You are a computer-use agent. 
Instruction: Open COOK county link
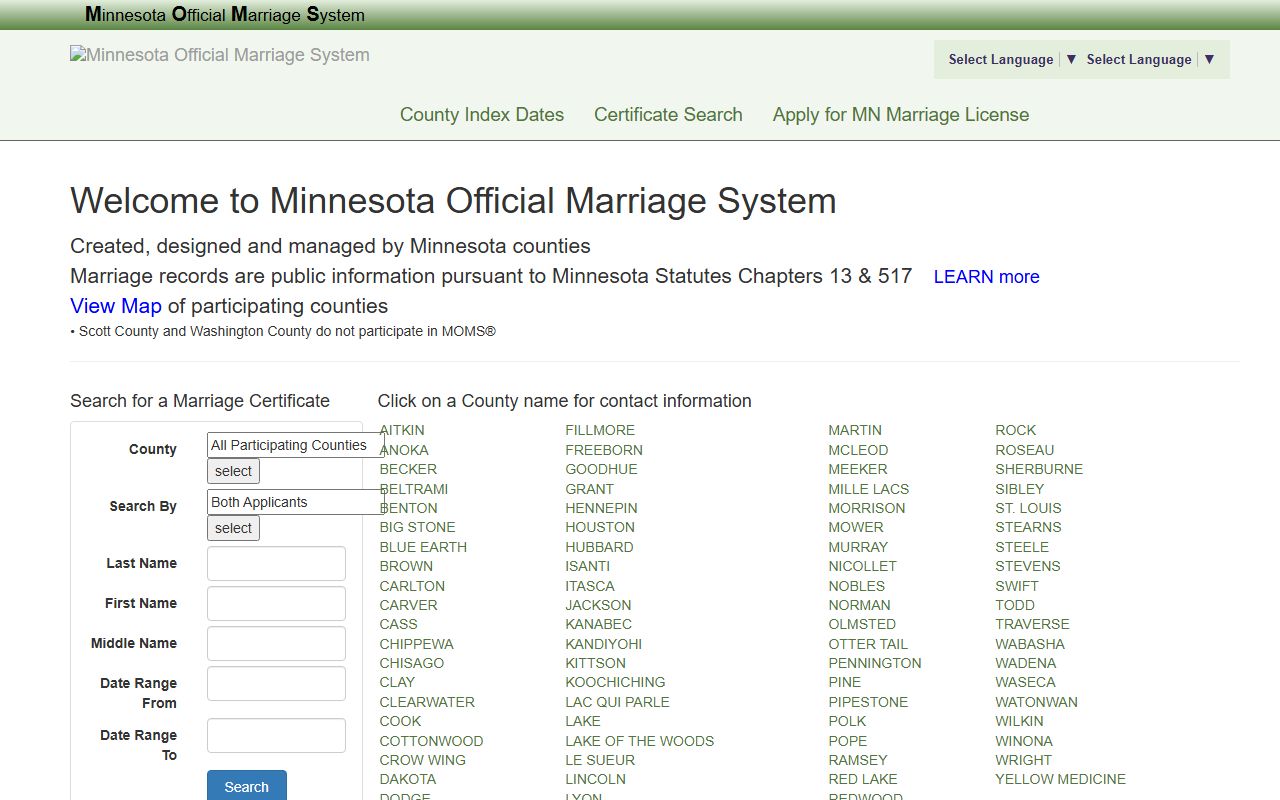click(x=400, y=721)
